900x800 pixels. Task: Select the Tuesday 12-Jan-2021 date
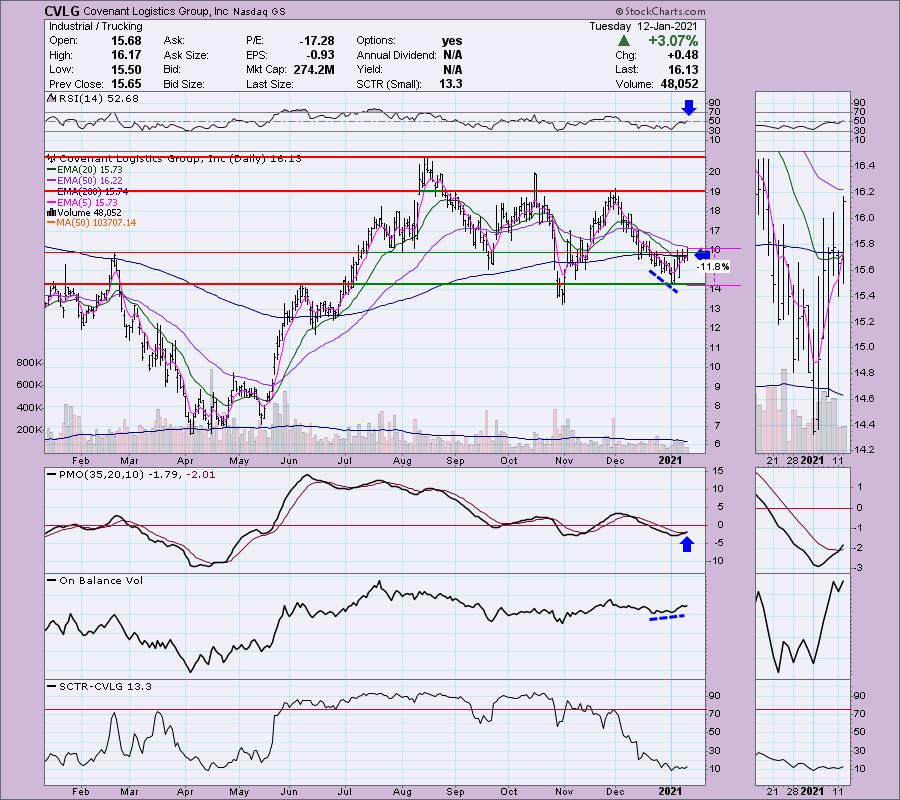(643, 26)
